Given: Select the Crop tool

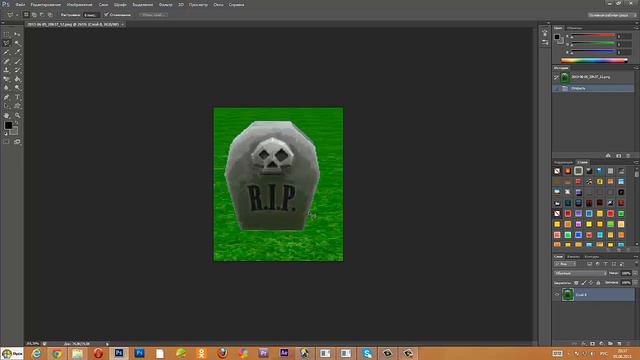Looking at the screenshot, I should pyautogui.click(x=7, y=52).
